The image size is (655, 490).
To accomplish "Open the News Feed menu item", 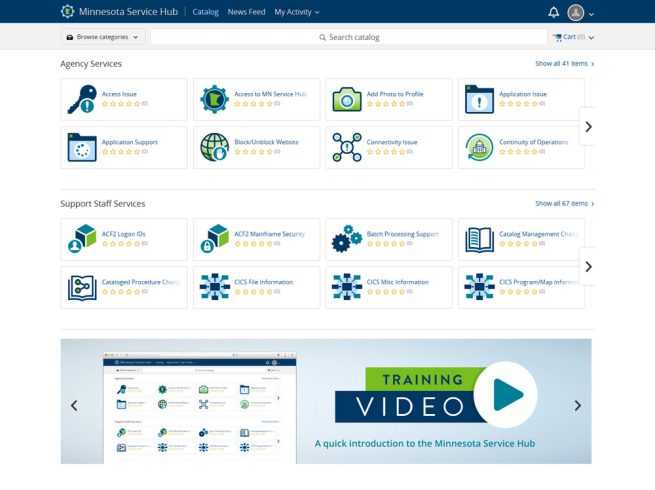I will pos(246,12).
